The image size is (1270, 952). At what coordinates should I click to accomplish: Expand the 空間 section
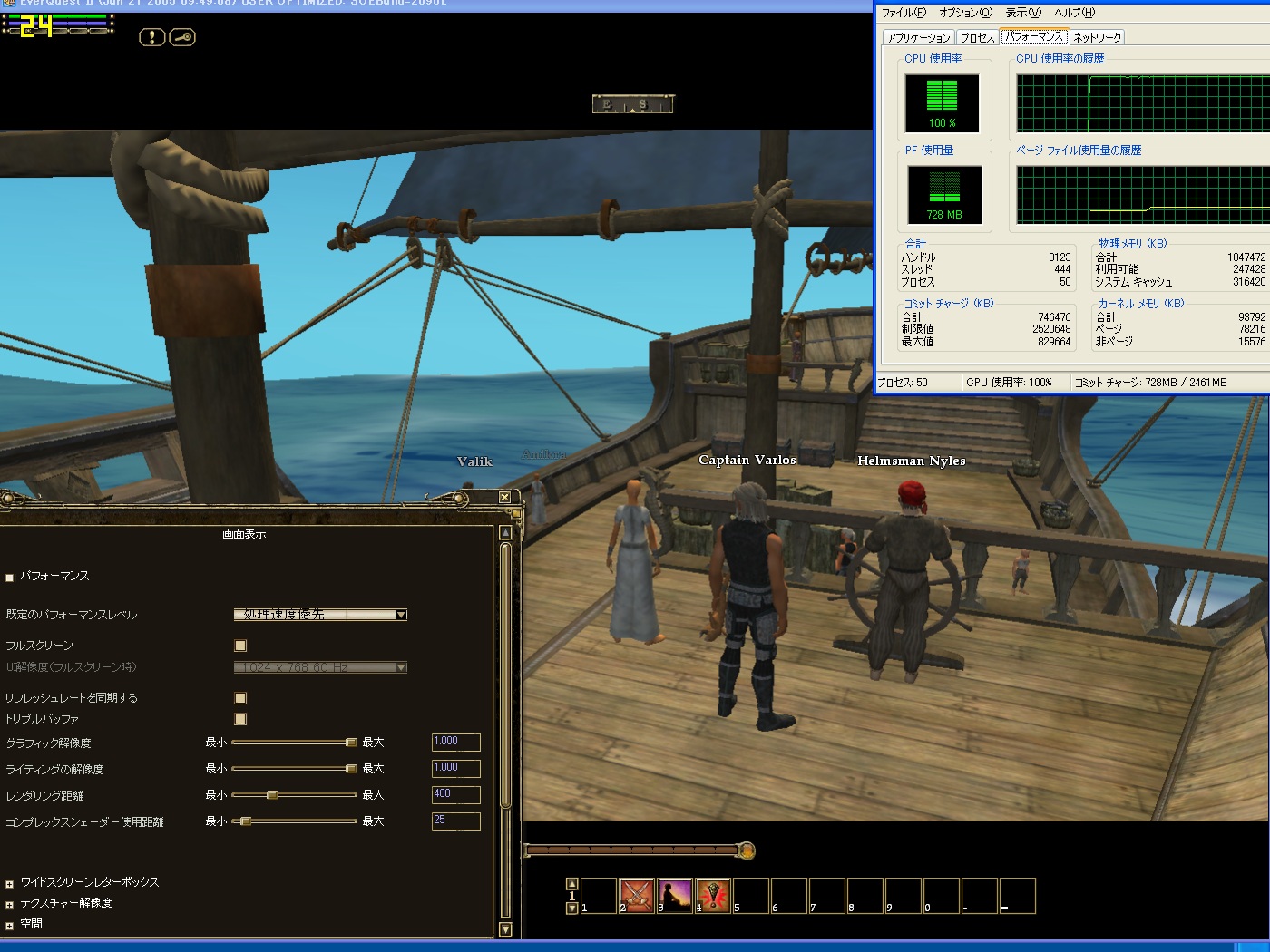click(x=9, y=925)
